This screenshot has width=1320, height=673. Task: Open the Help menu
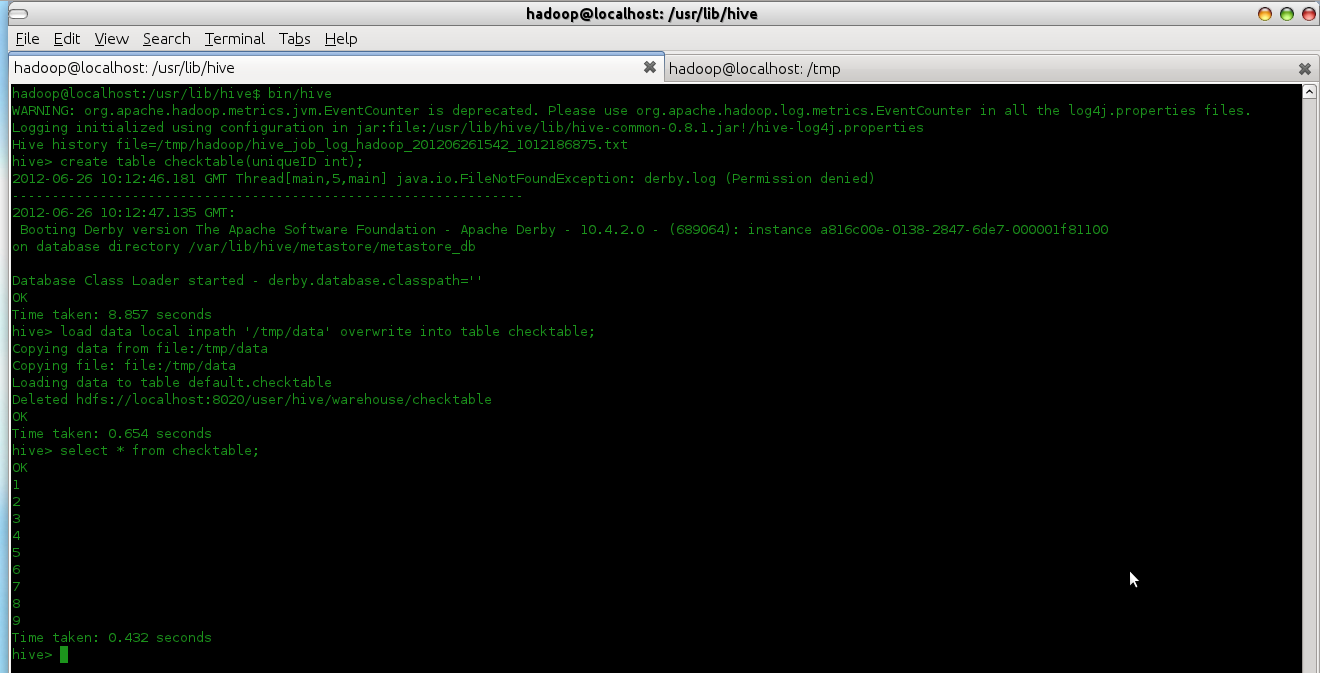tap(341, 39)
